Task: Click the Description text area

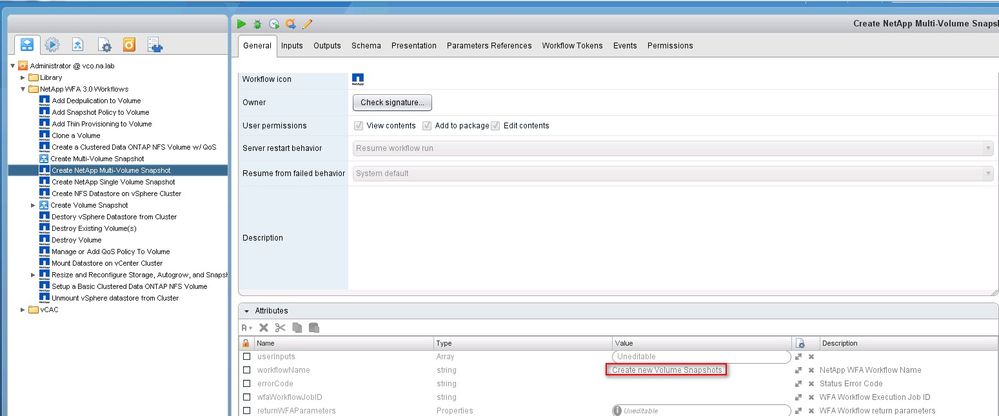Action: [671, 238]
